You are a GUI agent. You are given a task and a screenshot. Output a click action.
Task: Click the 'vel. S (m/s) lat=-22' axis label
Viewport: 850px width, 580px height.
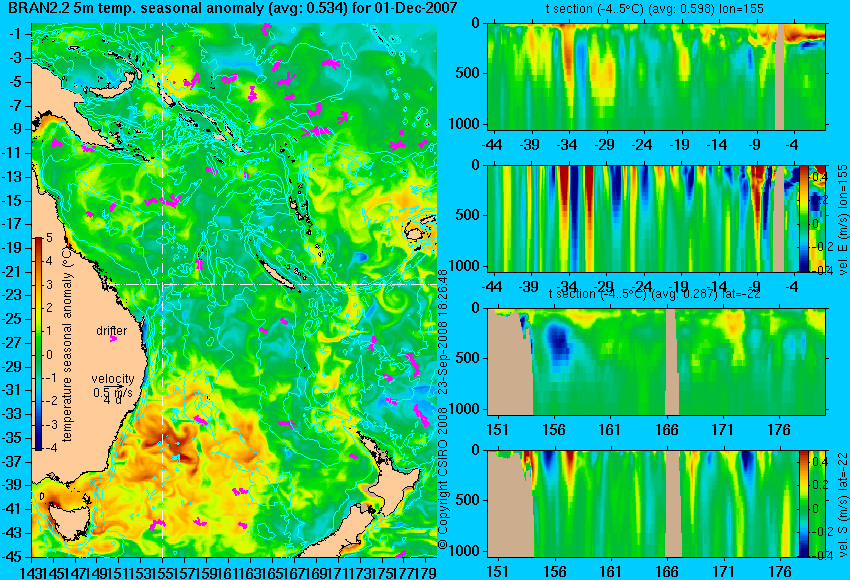coord(842,505)
